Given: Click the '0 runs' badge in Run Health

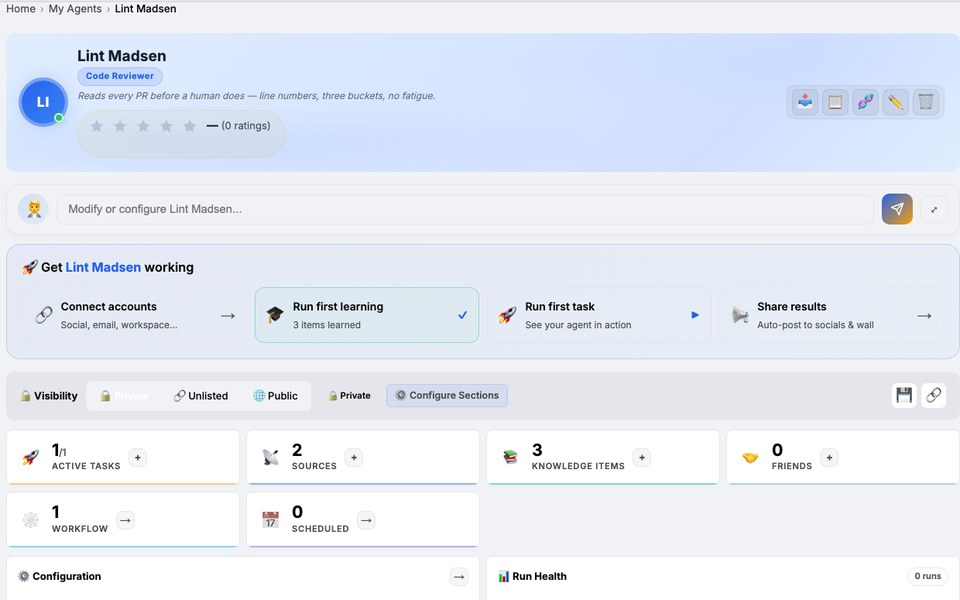Looking at the screenshot, I should click(928, 576).
